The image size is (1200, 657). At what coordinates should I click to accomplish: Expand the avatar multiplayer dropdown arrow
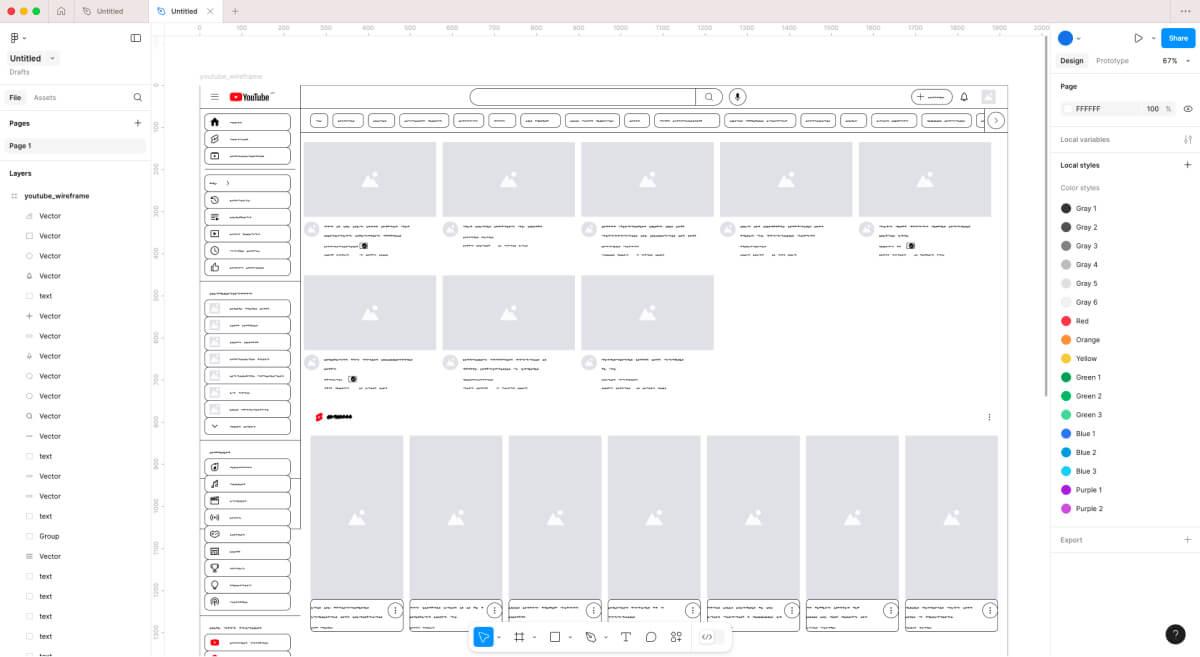(x=1078, y=38)
